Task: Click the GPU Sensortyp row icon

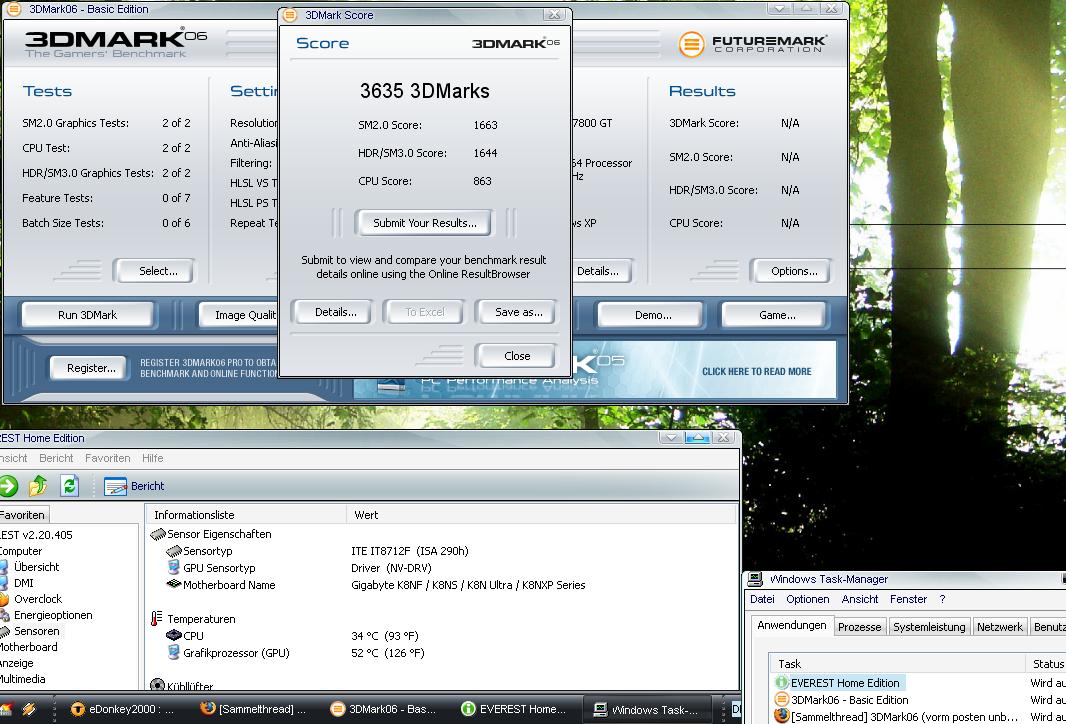Action: [173, 568]
